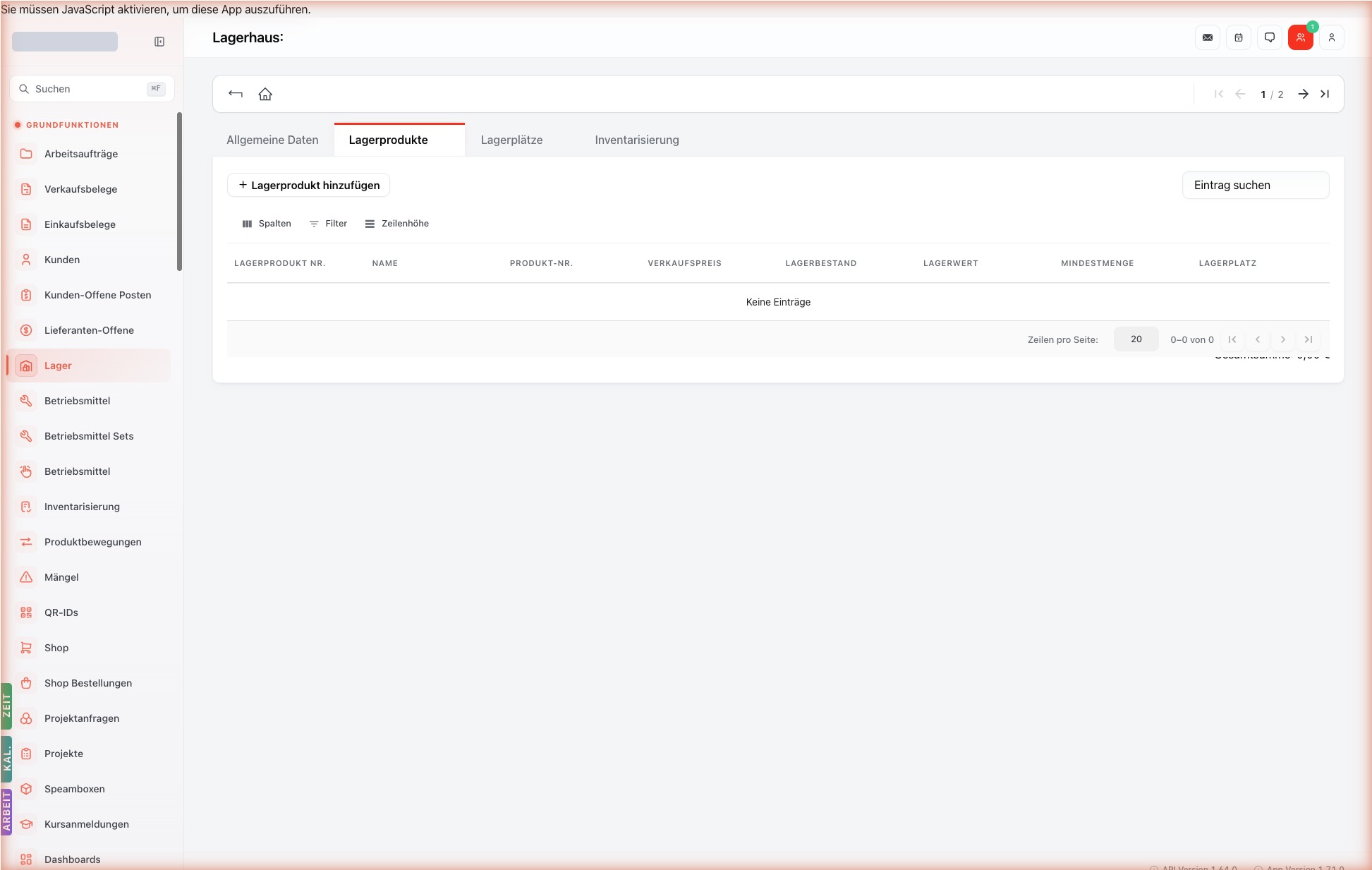Click the back arrow icon beside home
Screen dimensions: 1372x870
point(236,94)
